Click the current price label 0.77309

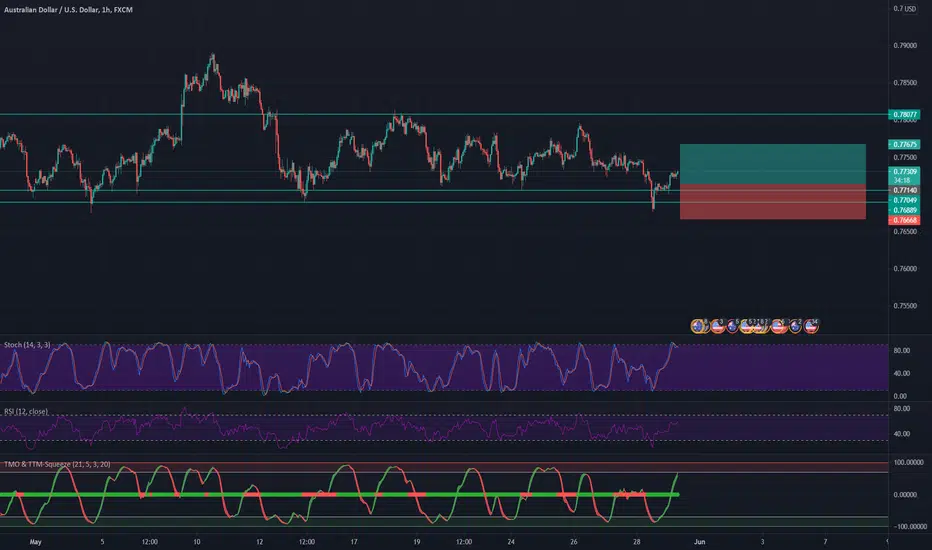tap(904, 172)
